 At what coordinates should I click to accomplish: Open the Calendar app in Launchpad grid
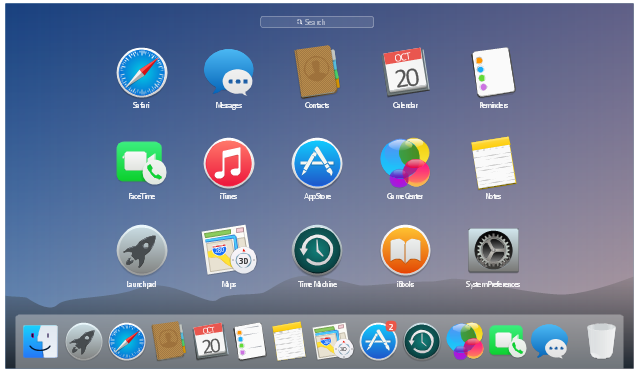click(x=406, y=72)
